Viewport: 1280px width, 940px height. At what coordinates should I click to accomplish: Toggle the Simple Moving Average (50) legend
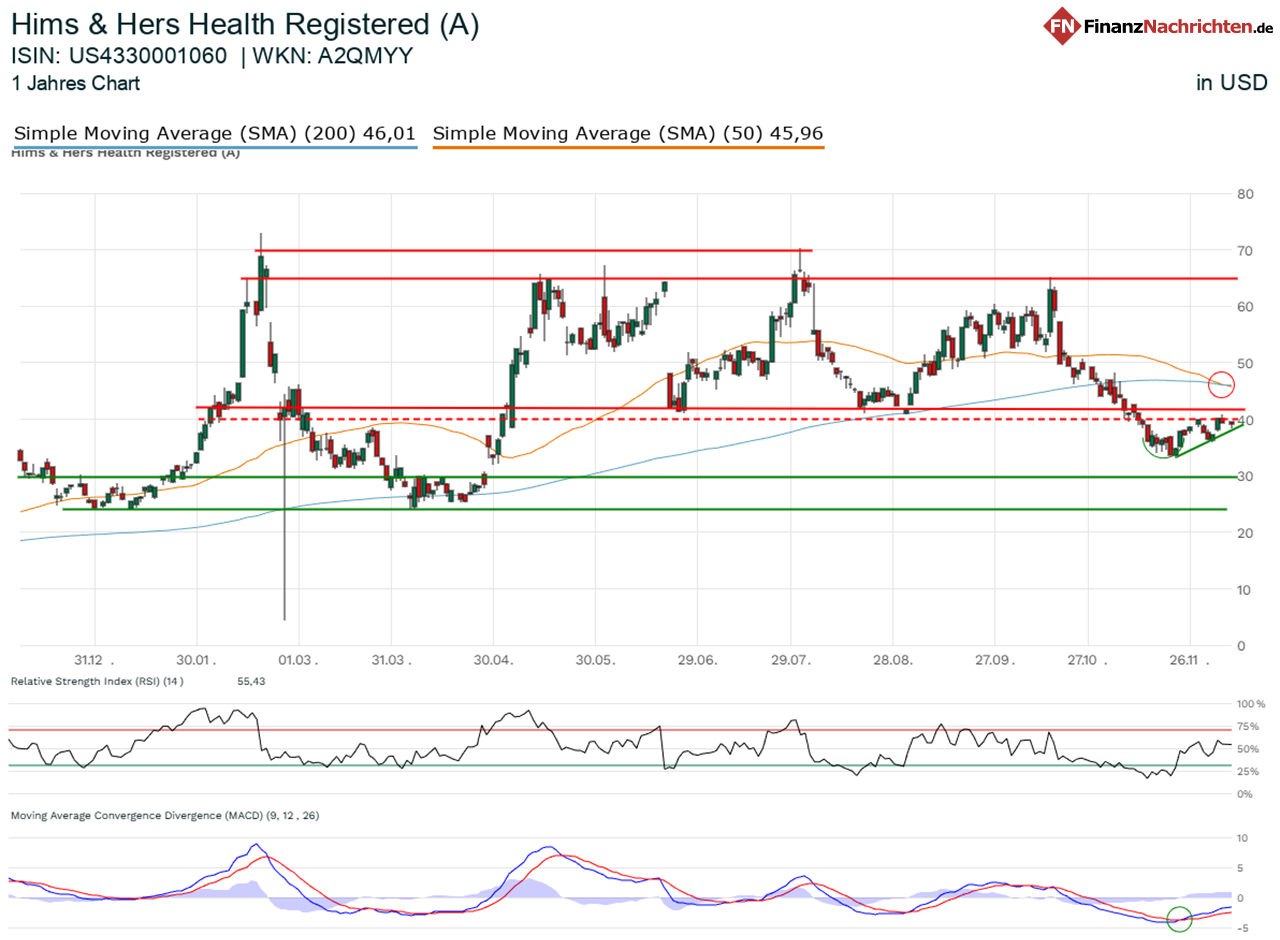(x=628, y=133)
